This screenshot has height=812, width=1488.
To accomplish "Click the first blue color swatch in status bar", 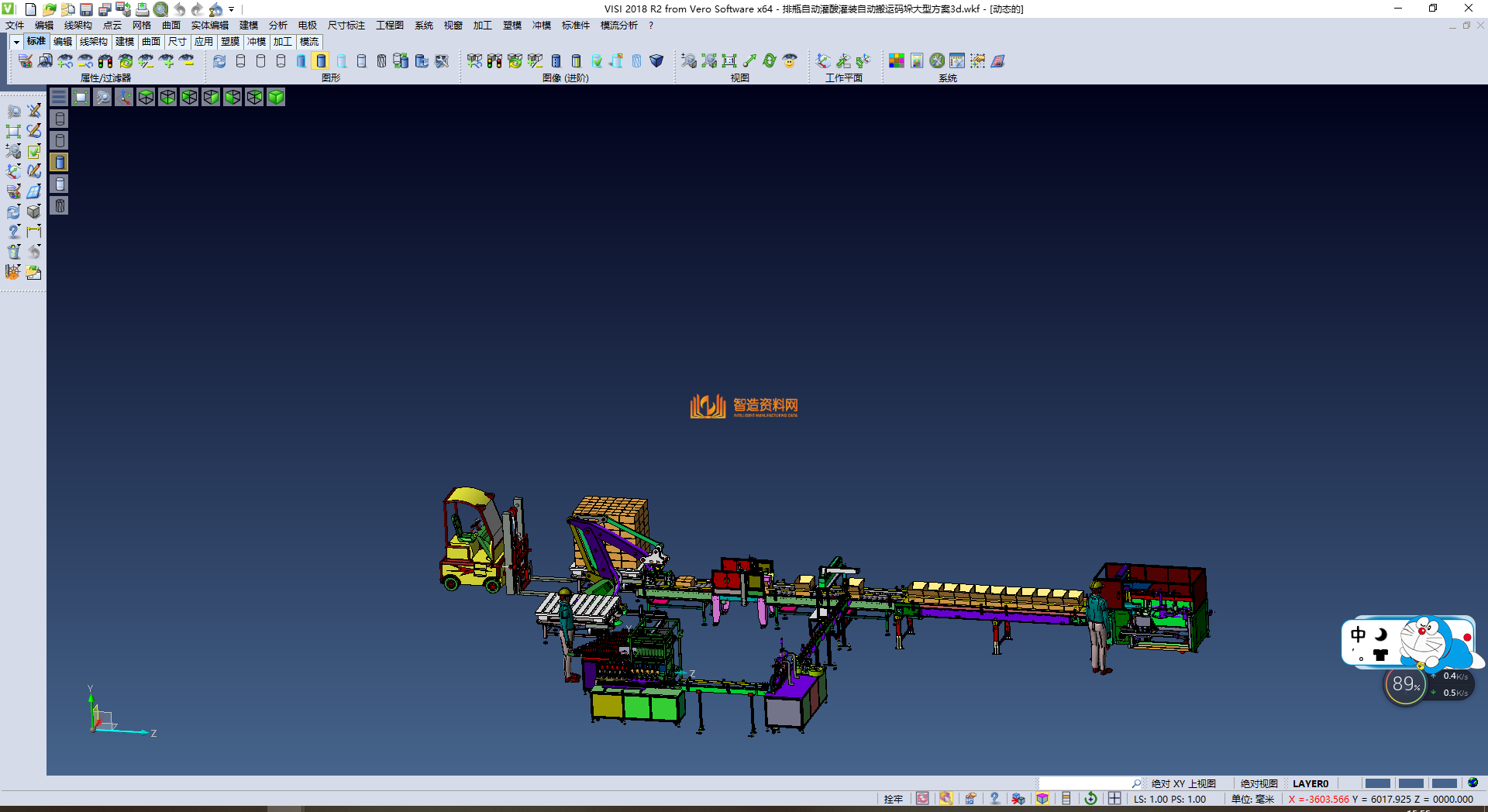I will [1377, 783].
